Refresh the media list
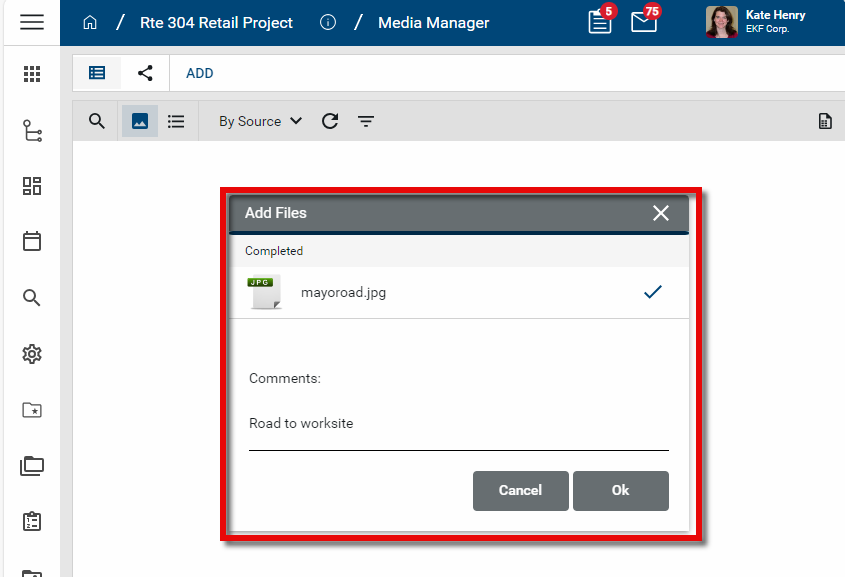 pyautogui.click(x=330, y=121)
